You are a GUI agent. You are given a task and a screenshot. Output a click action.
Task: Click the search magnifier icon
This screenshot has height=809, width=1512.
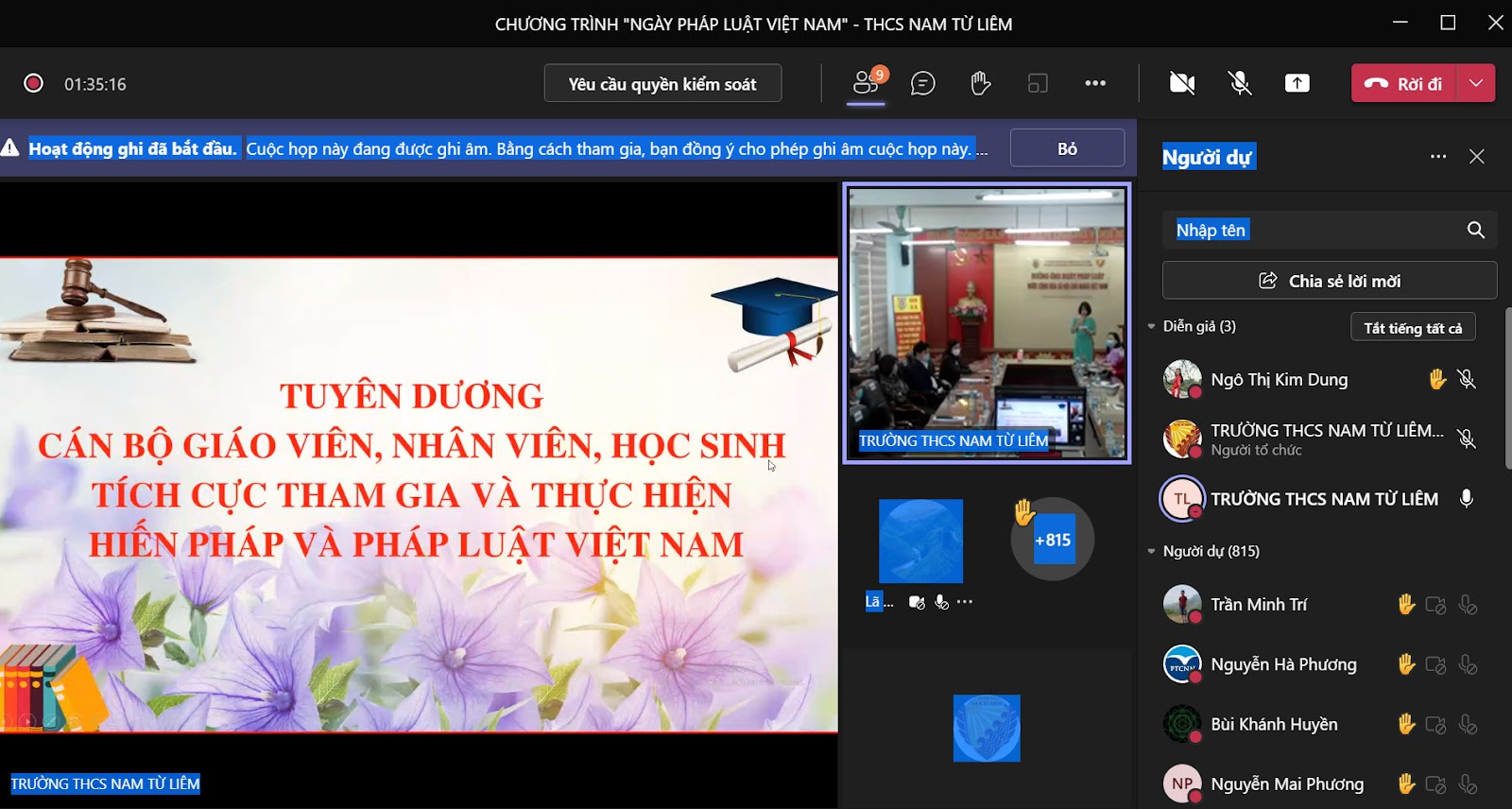[1475, 230]
